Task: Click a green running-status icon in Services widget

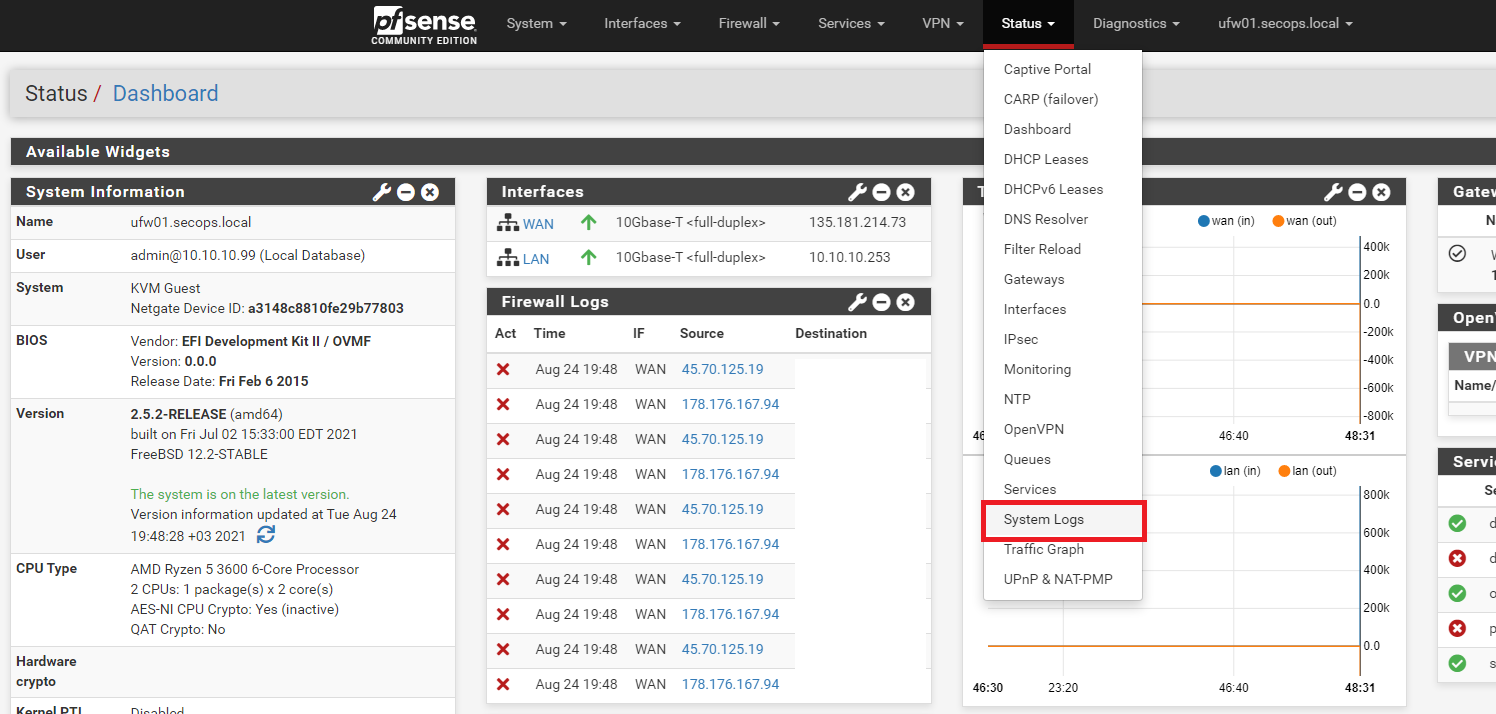Action: (x=1456, y=523)
